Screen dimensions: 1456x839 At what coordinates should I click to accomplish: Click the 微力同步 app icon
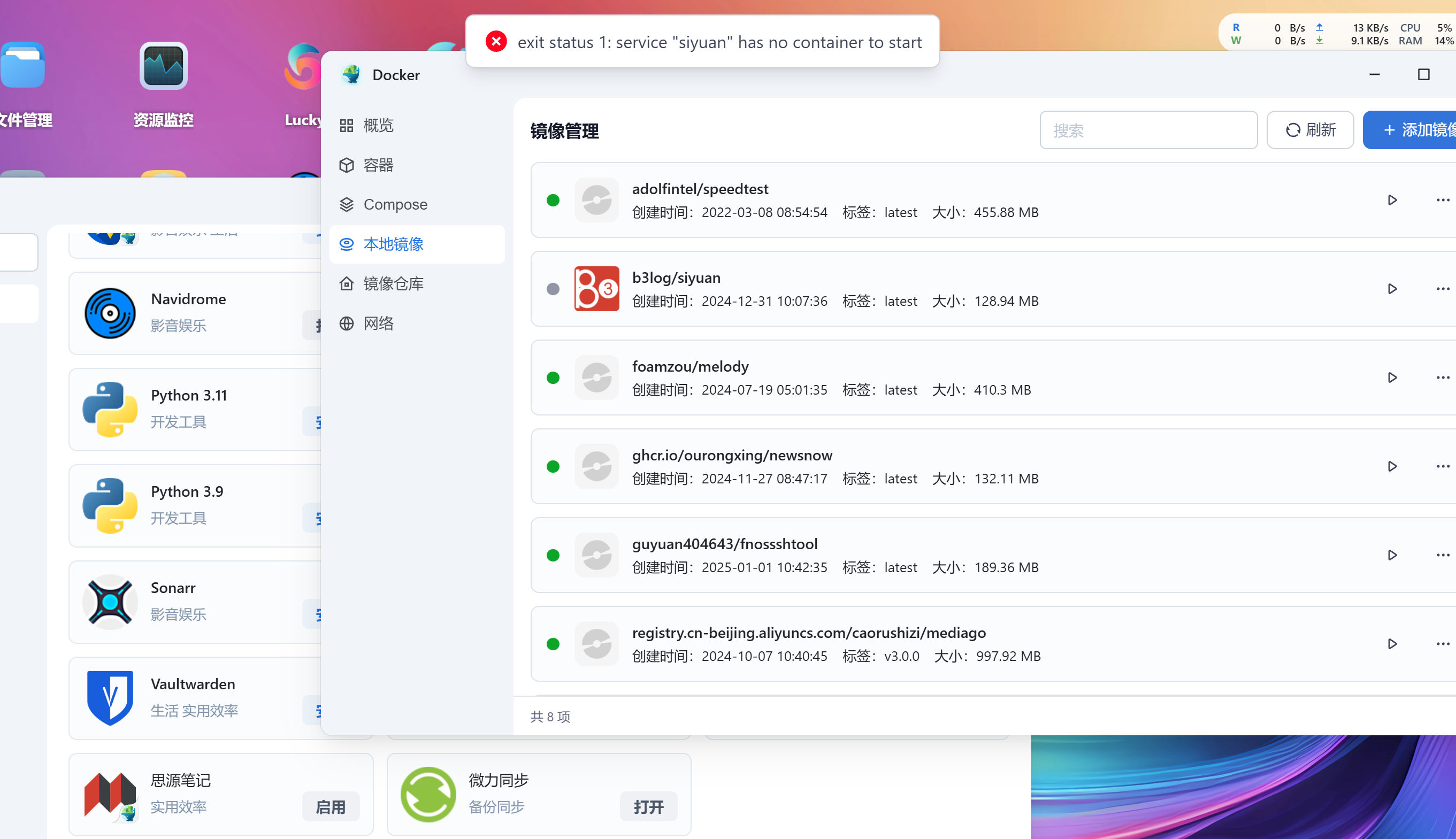pos(428,795)
